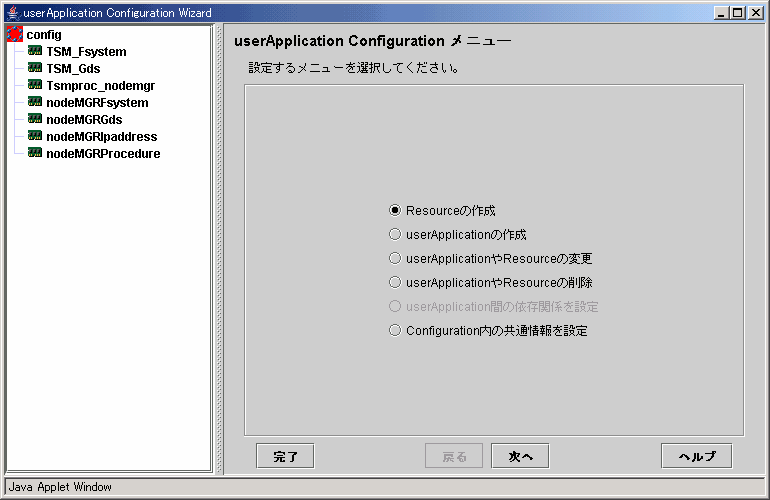Image resolution: width=770 pixels, height=500 pixels.
Task: Click the TSM_Gds resource icon
Action: point(35,68)
